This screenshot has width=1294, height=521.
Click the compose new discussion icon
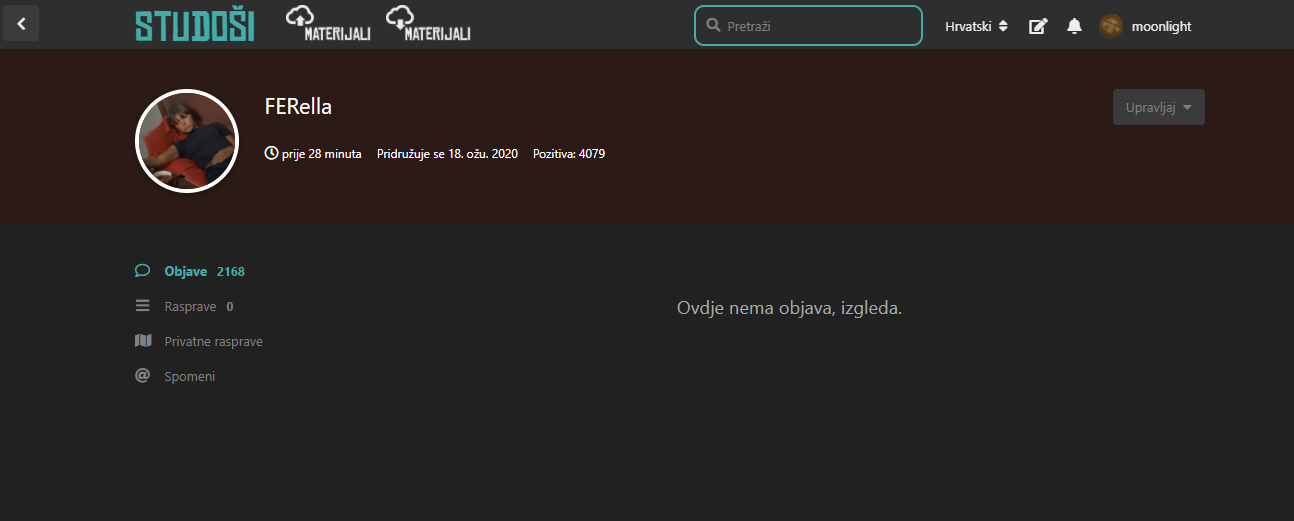click(x=1038, y=26)
